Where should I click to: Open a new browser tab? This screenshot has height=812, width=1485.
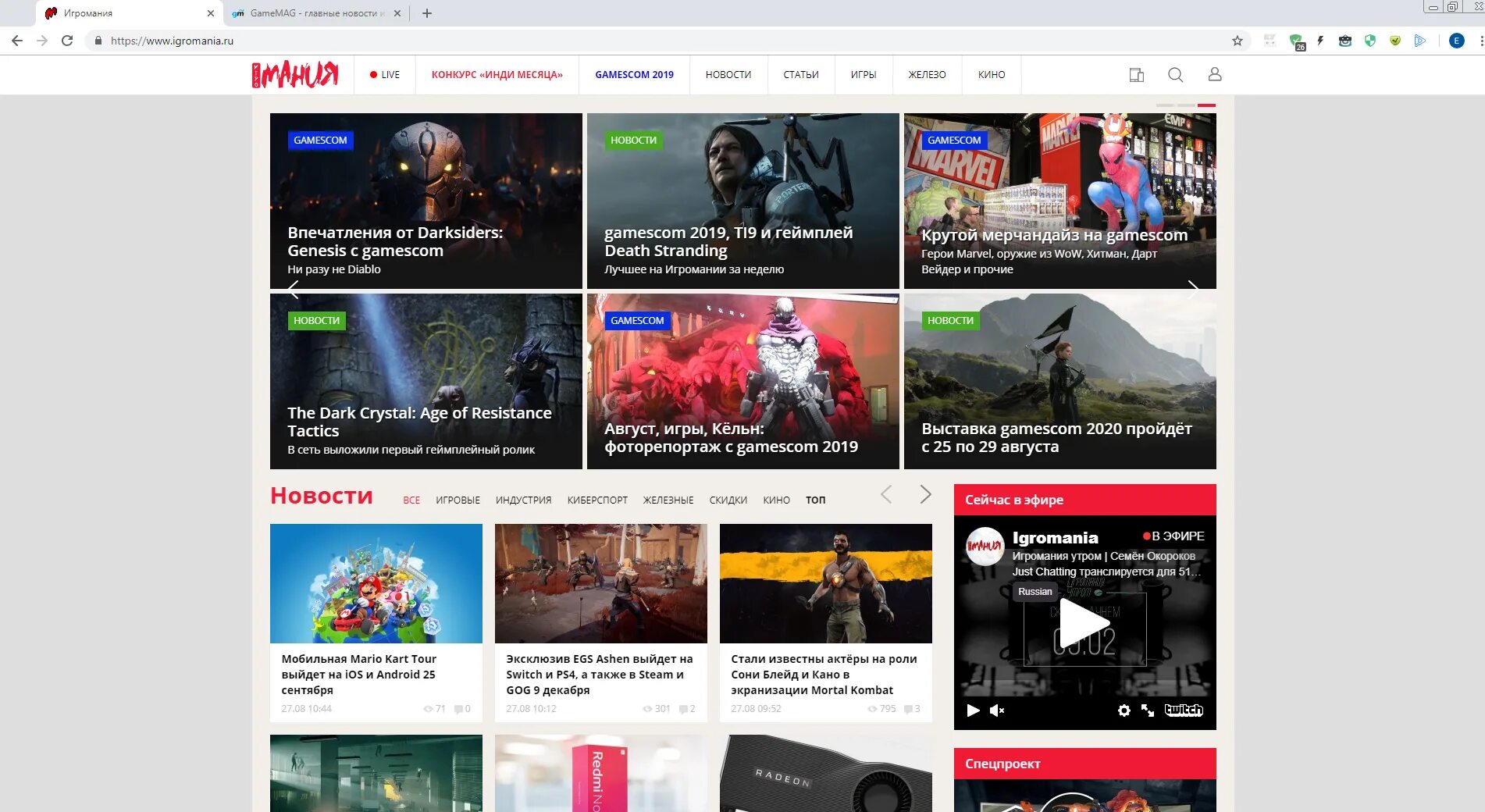point(427,13)
